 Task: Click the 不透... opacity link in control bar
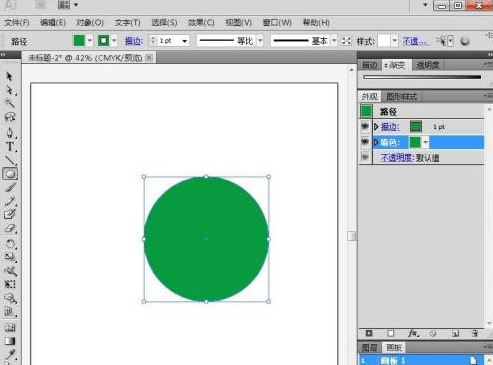(x=414, y=41)
